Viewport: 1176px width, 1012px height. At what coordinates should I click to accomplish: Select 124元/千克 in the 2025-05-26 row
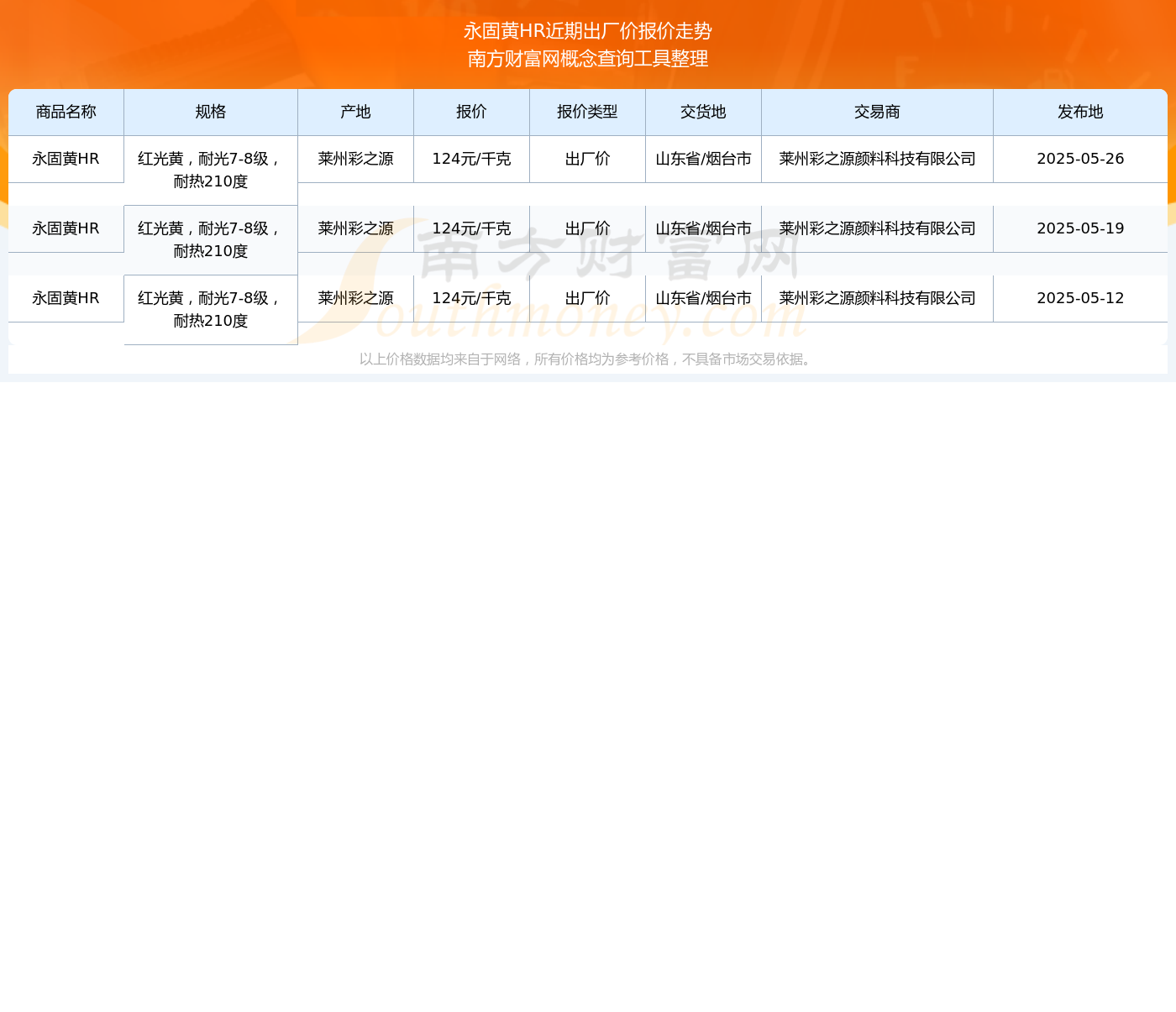pos(472,159)
